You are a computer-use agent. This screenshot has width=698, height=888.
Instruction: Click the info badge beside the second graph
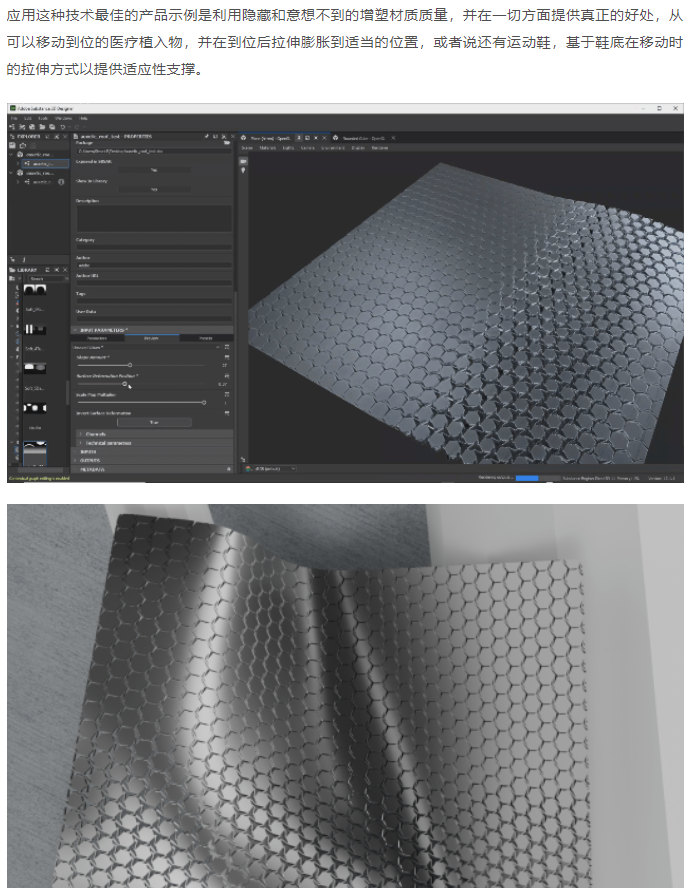(x=61, y=182)
